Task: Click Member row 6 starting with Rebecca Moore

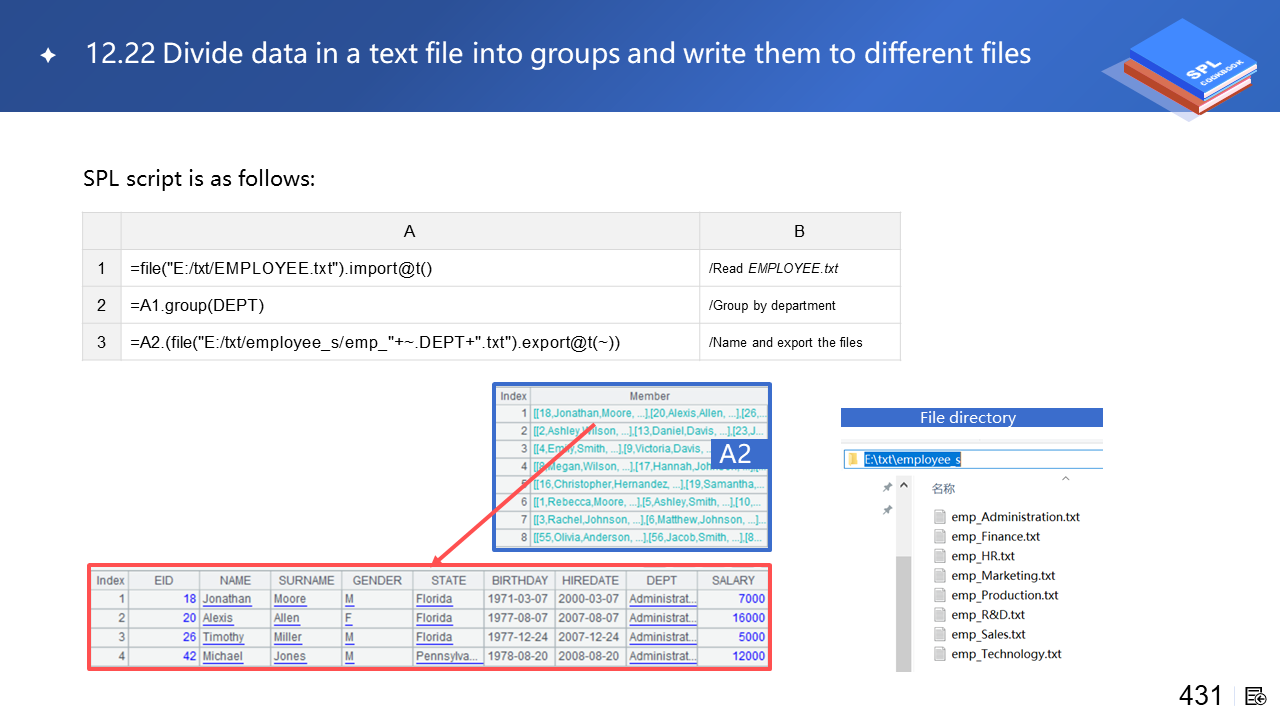Action: pos(649,502)
